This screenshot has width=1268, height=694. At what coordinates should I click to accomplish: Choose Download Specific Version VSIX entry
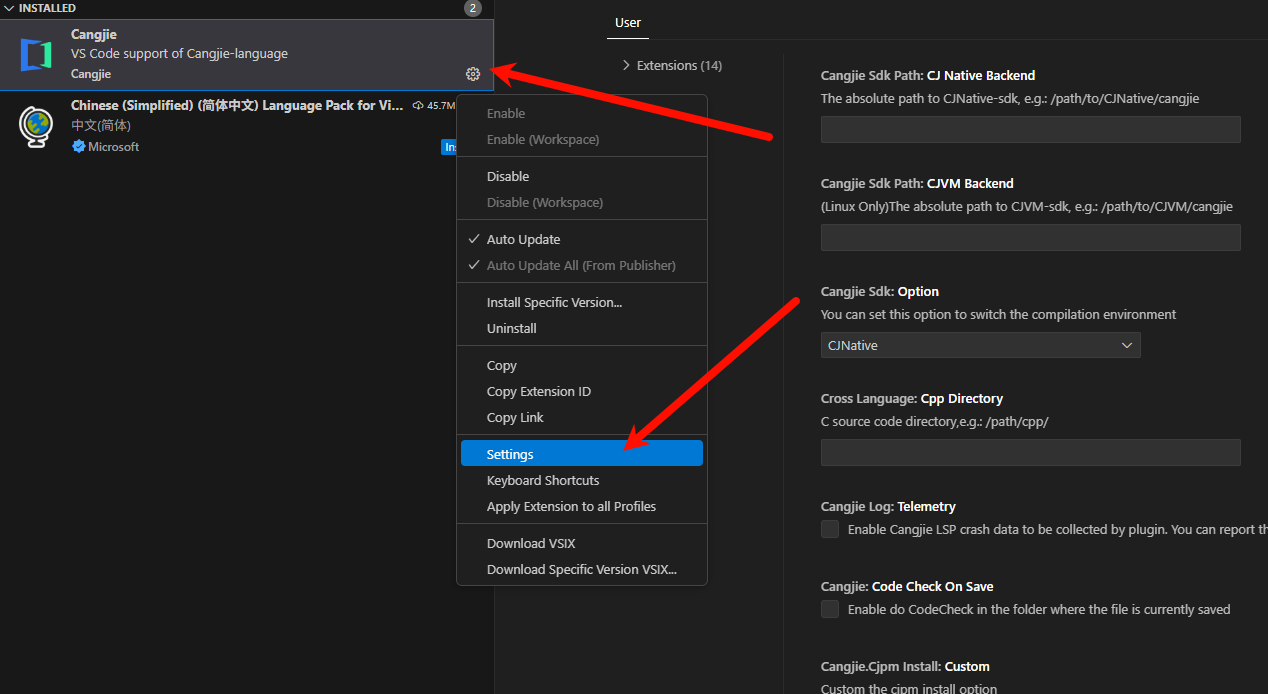582,569
